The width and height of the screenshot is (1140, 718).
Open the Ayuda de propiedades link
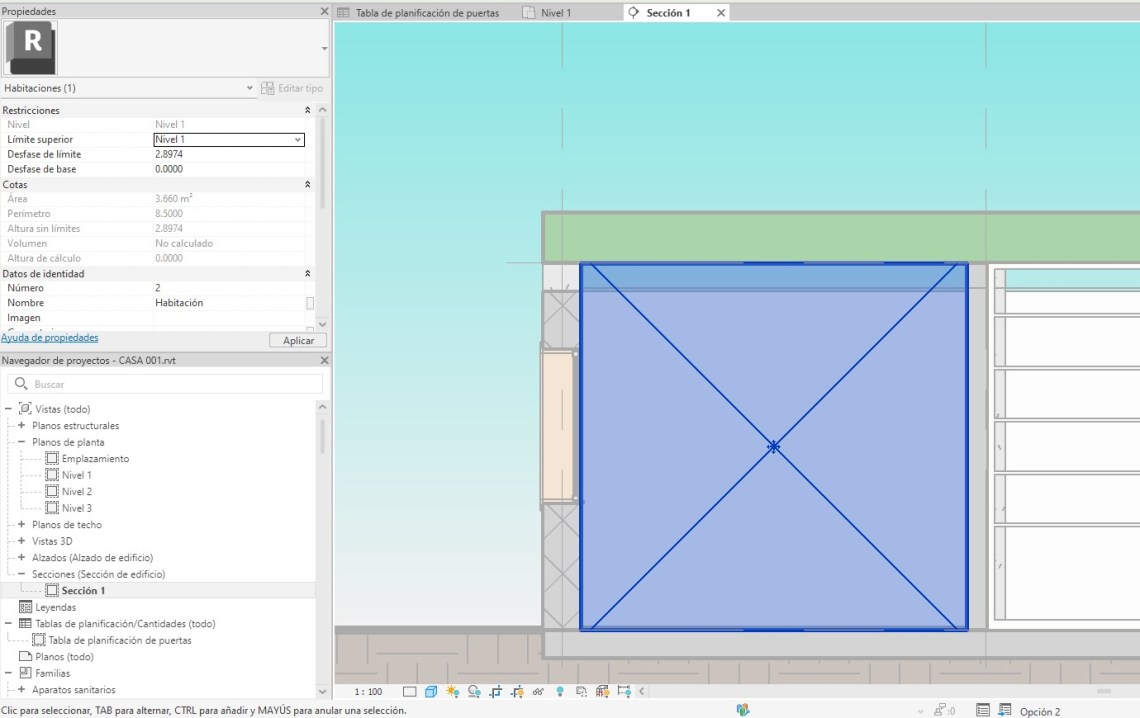point(49,338)
